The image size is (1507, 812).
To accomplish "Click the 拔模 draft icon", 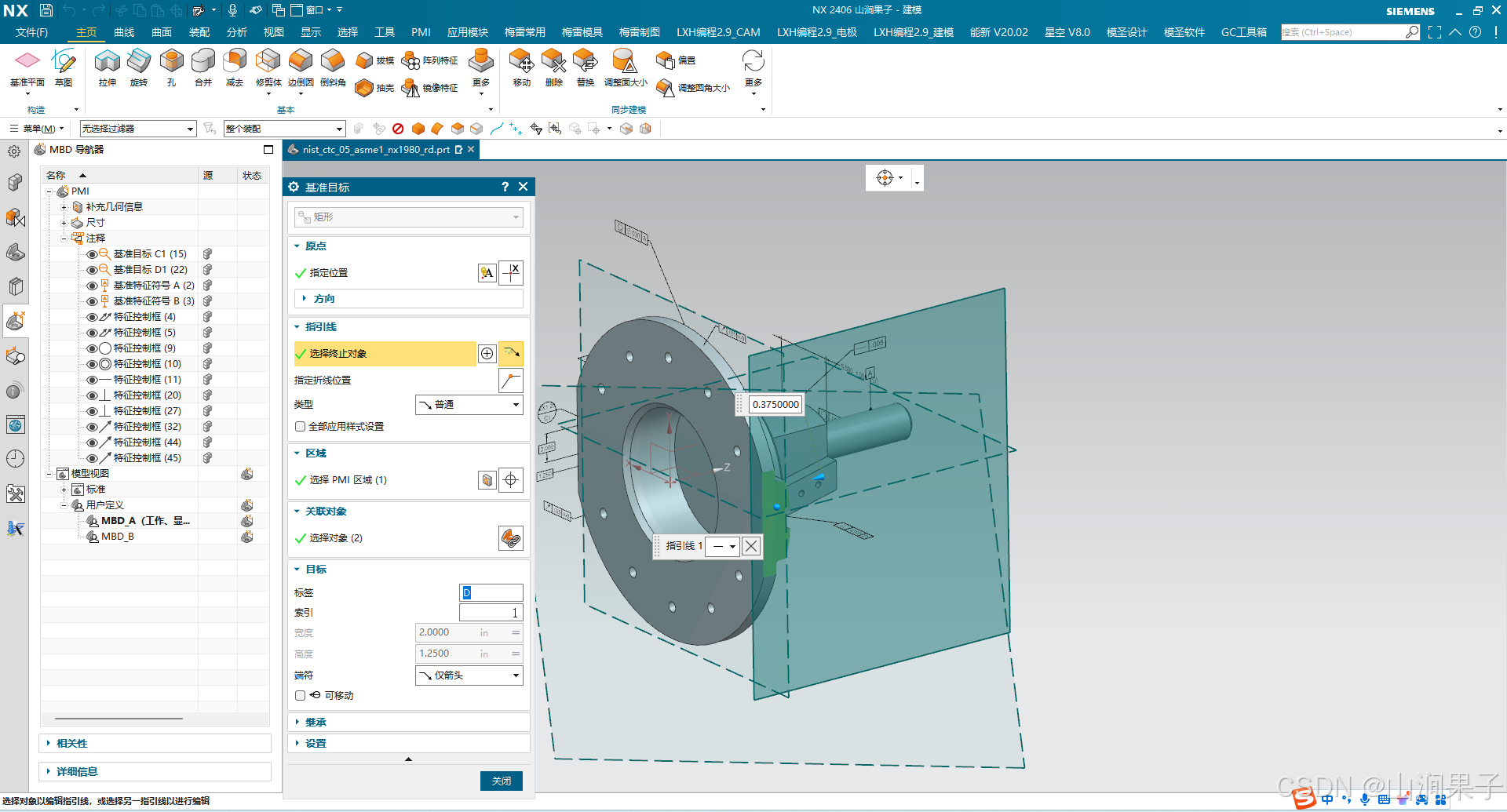I will pyautogui.click(x=364, y=60).
